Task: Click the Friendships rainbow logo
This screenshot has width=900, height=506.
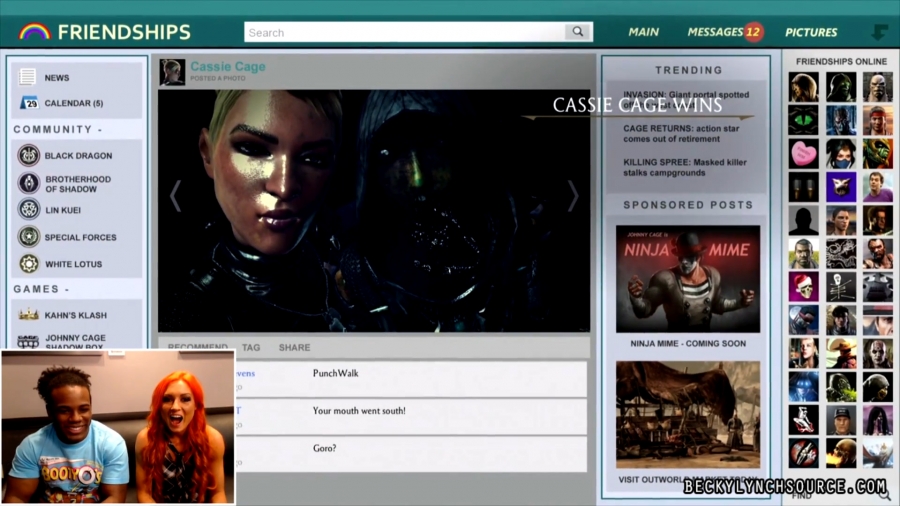Action: pyautogui.click(x=34, y=32)
